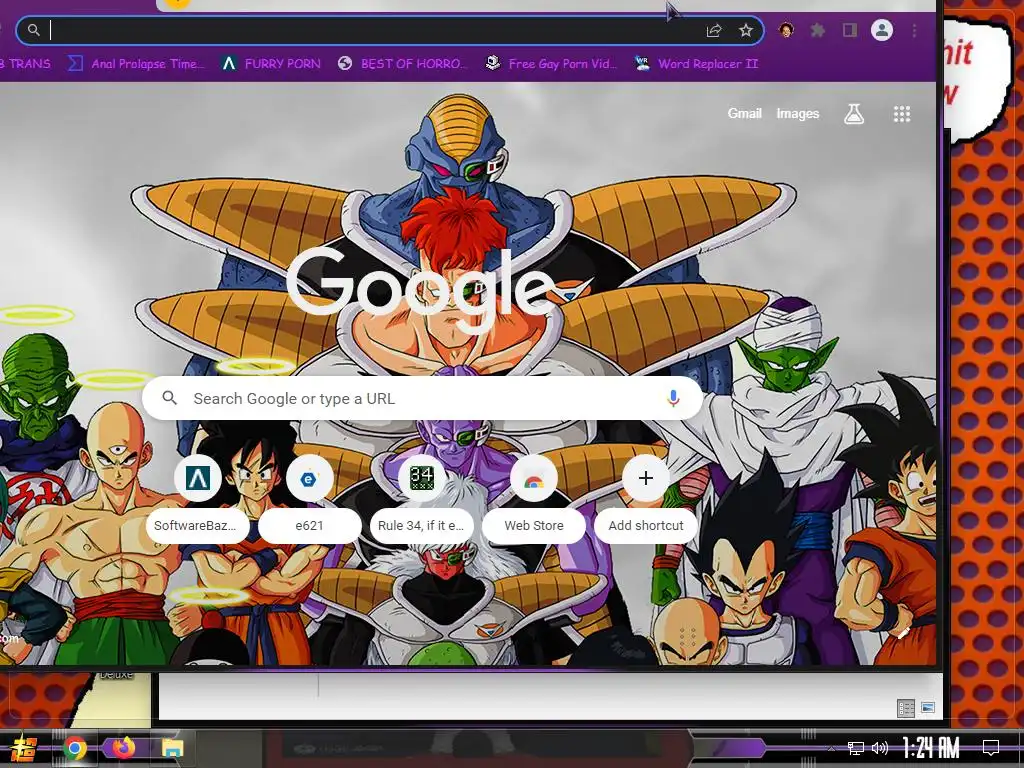Start voice search with the microphone icon
This screenshot has width=1024, height=768.
(x=673, y=398)
